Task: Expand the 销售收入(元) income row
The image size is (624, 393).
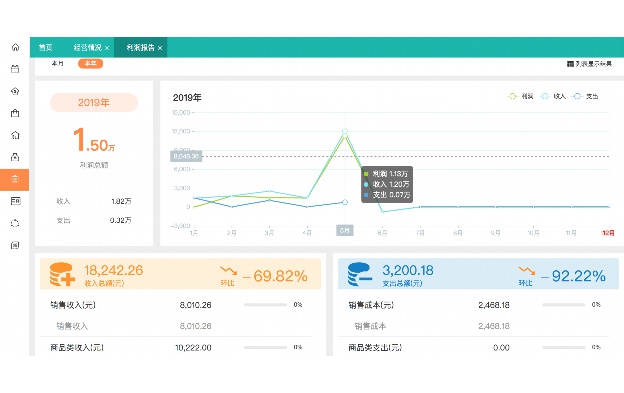Action: click(176, 305)
